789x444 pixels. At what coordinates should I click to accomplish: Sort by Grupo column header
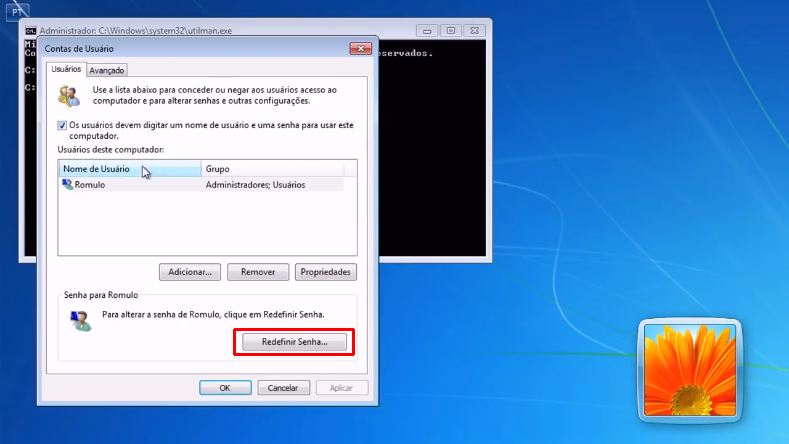point(272,169)
